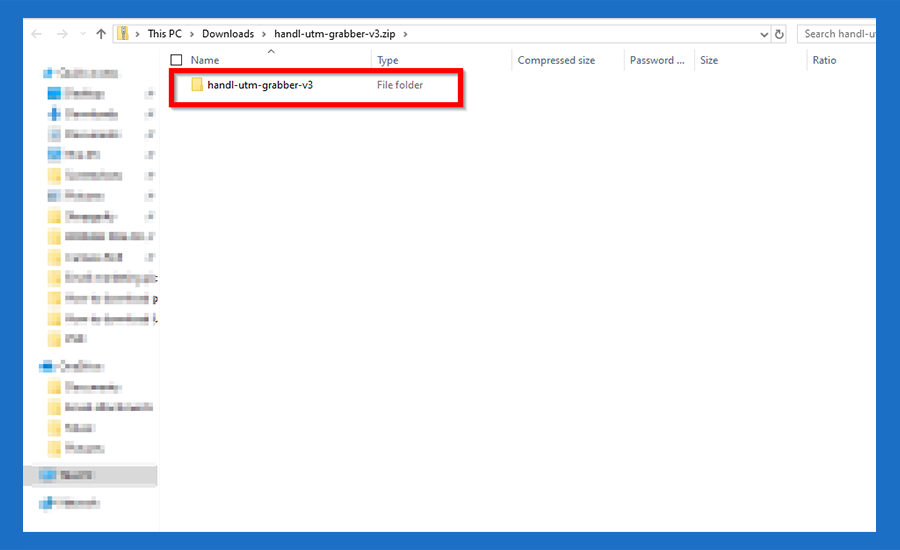Click the Size column header

click(x=709, y=60)
